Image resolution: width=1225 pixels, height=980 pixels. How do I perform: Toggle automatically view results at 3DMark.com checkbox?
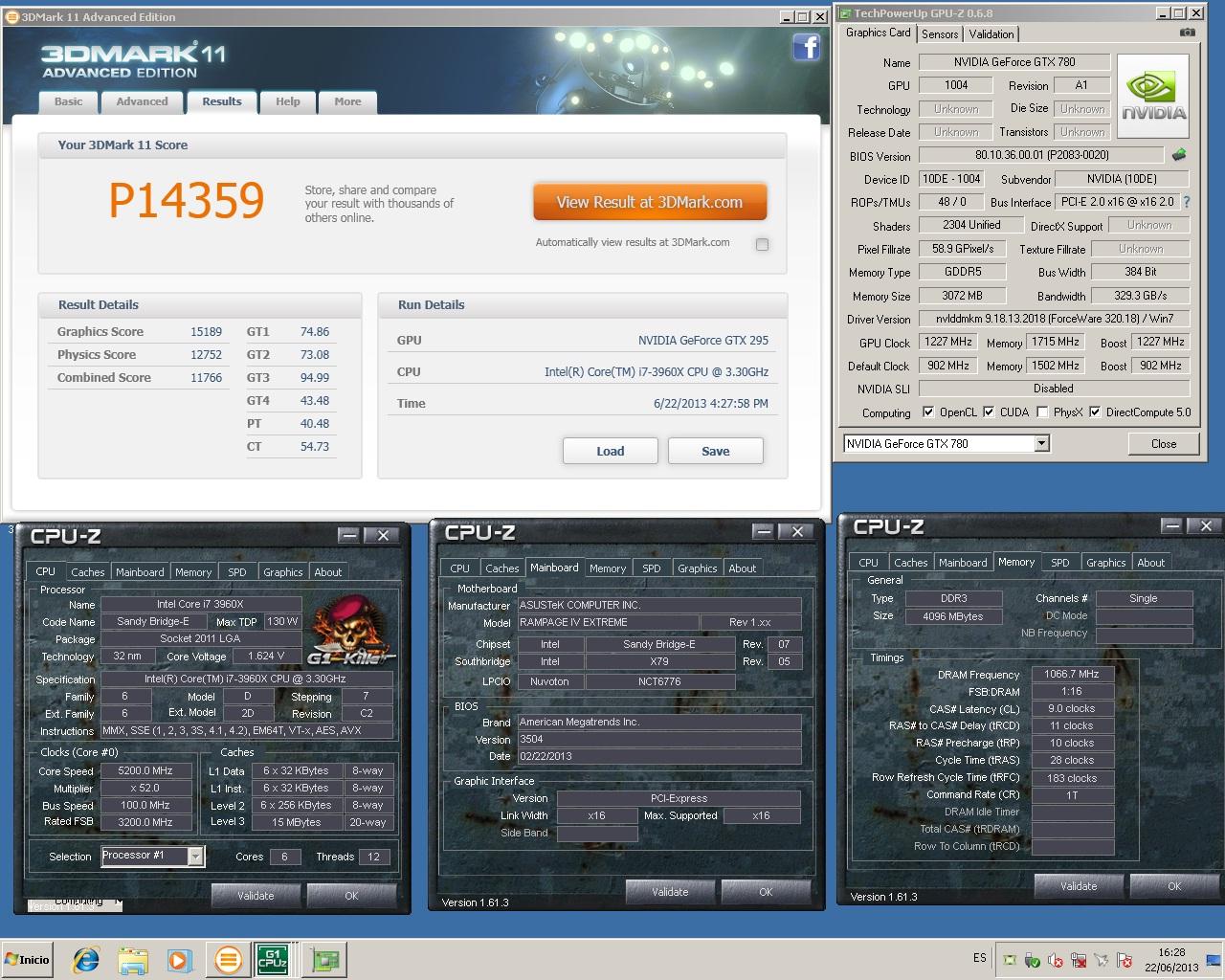762,244
